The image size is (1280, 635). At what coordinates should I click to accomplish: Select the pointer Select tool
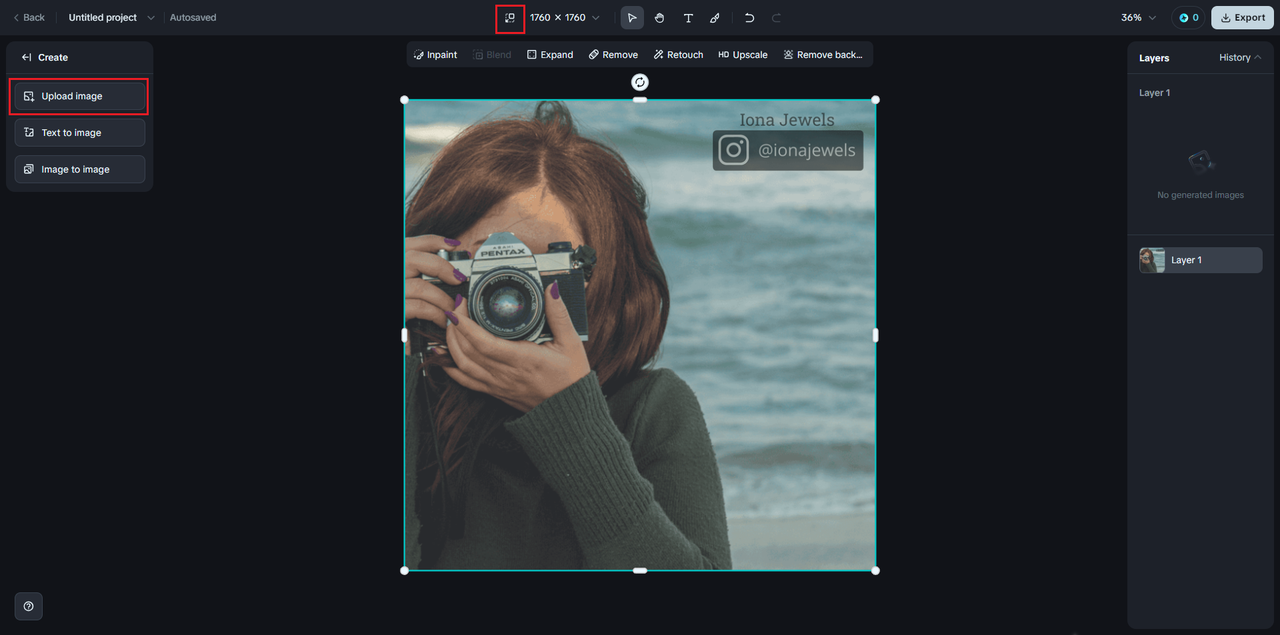pos(632,18)
